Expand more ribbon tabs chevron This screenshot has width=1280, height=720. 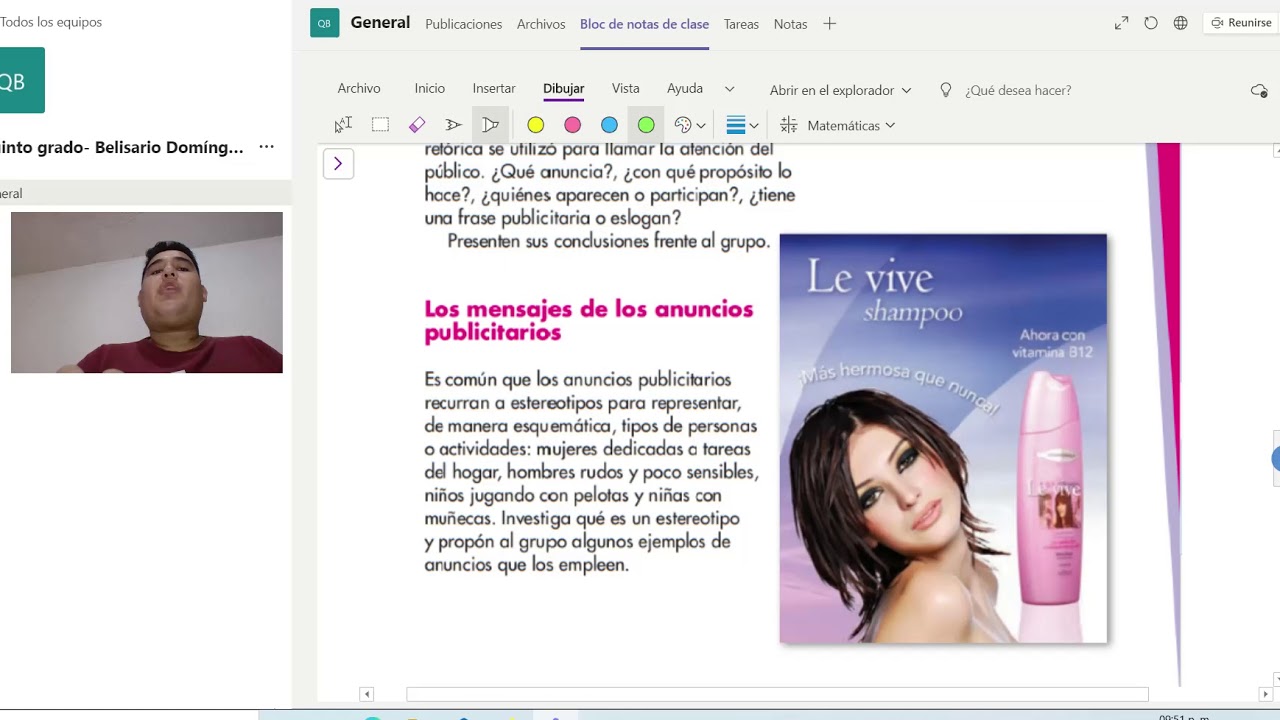pyautogui.click(x=730, y=89)
